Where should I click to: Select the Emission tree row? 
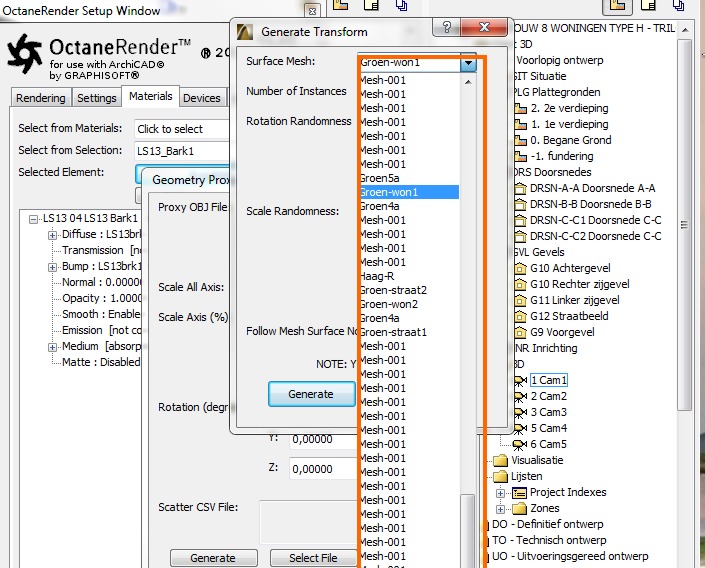(102, 330)
